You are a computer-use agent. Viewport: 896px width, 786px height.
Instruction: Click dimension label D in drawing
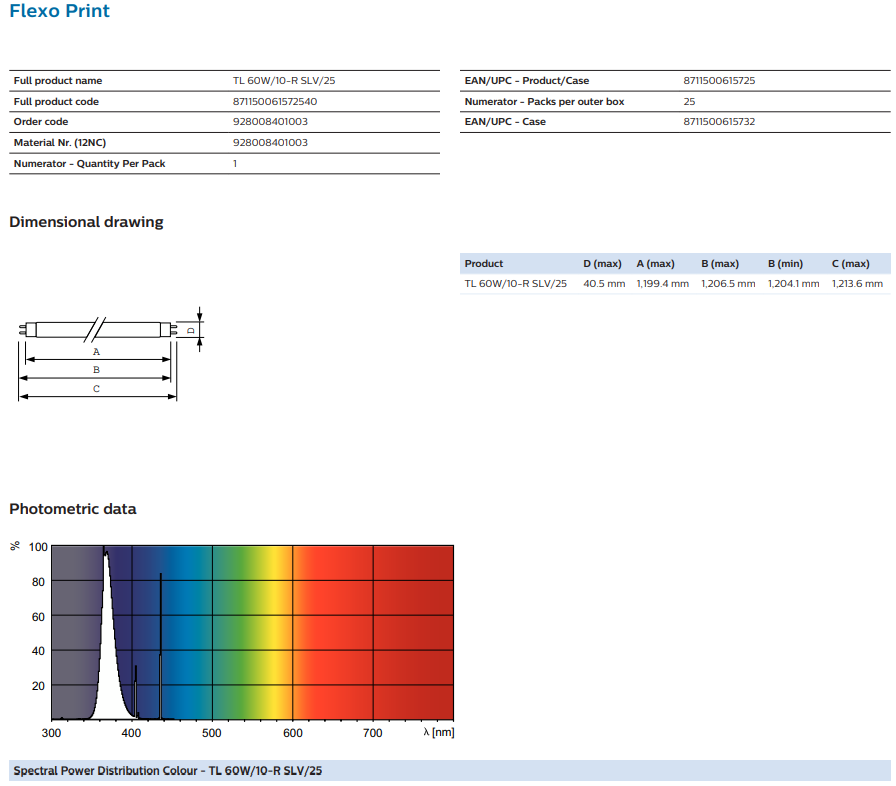point(191,330)
